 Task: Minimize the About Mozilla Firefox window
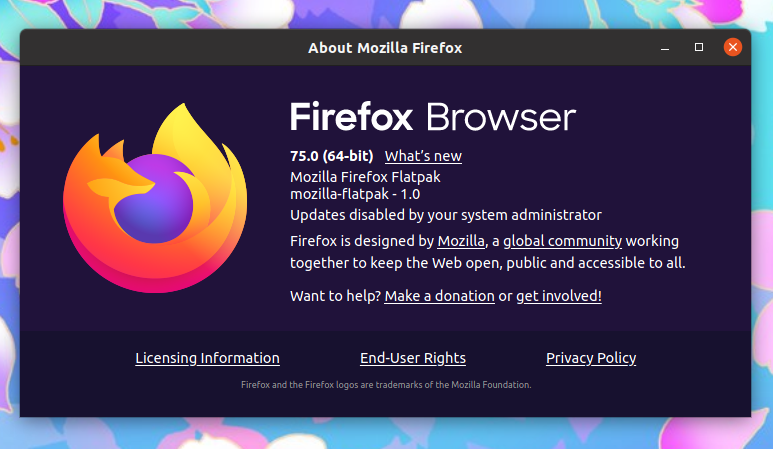(x=665, y=48)
